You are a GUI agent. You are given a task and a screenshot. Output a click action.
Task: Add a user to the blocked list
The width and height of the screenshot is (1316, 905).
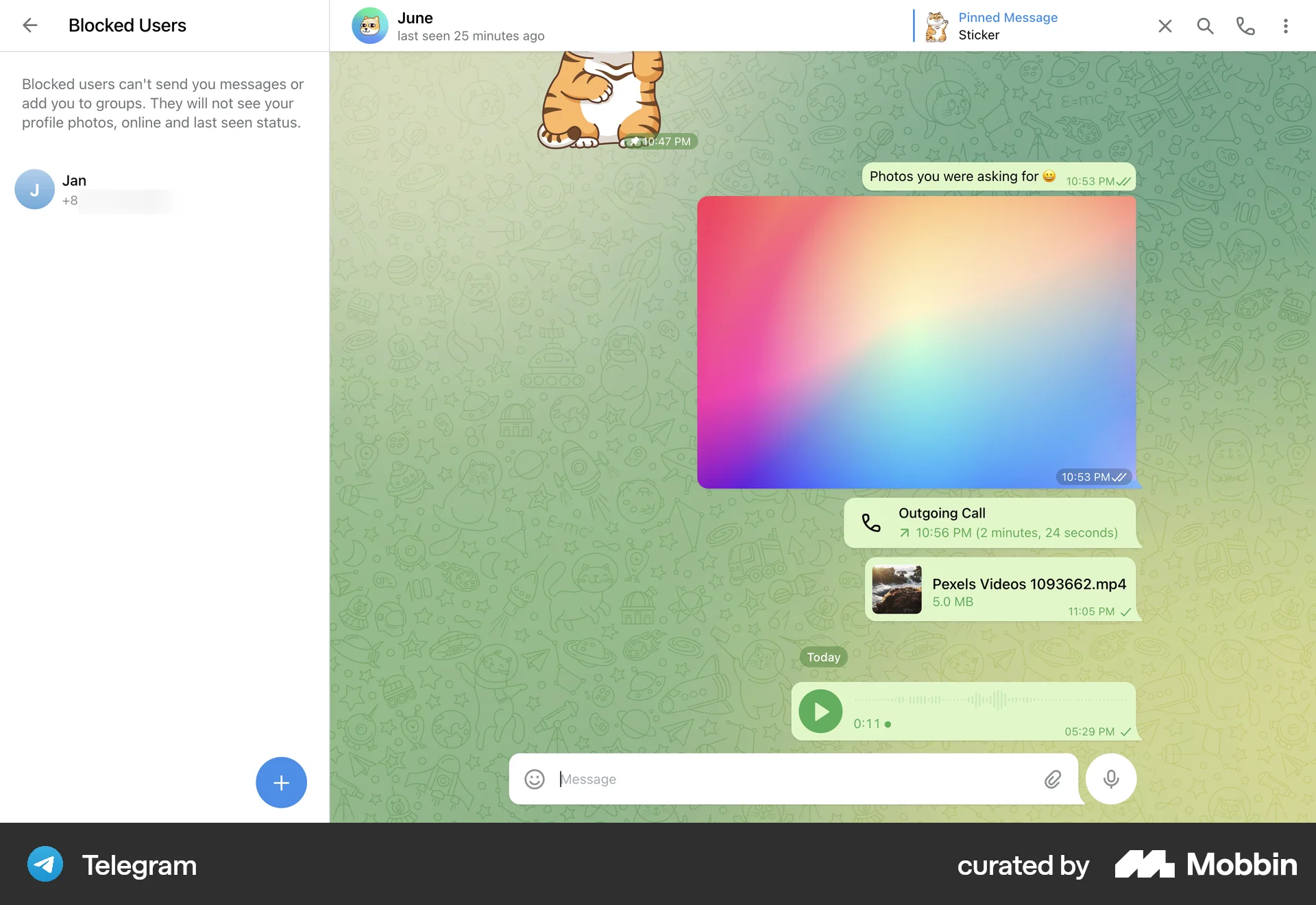pyautogui.click(x=281, y=782)
